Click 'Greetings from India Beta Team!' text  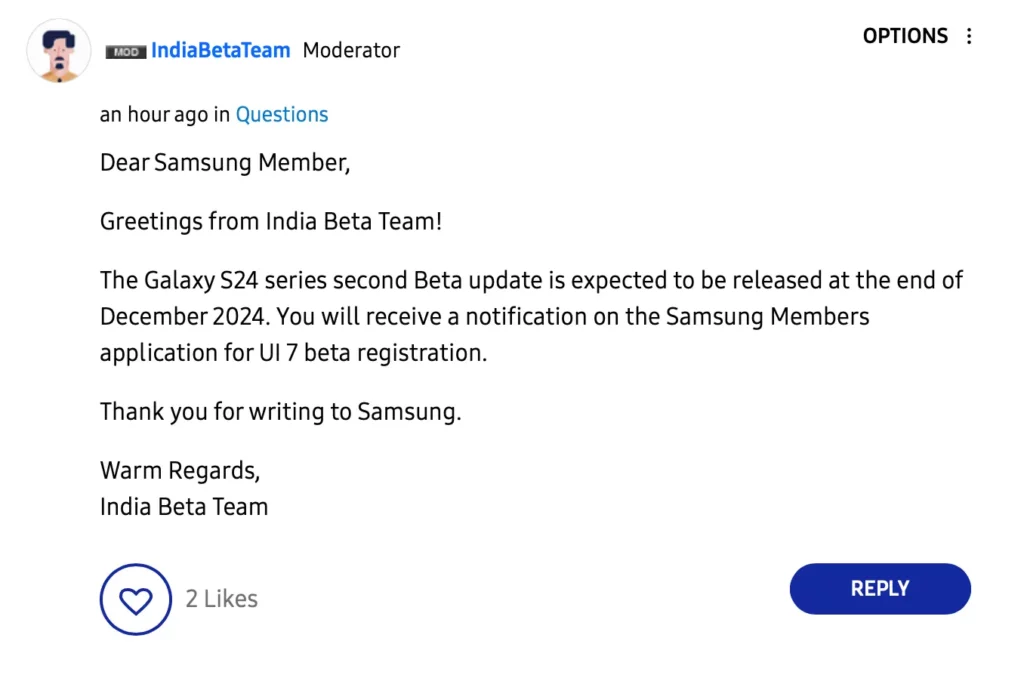(x=271, y=221)
